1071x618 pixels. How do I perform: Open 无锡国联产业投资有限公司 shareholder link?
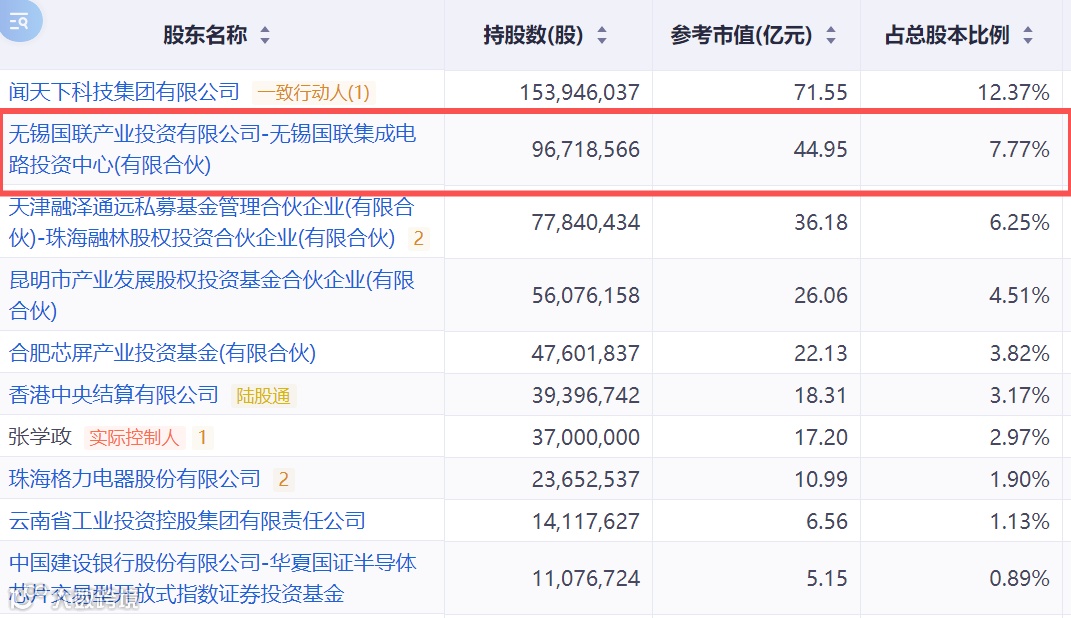212,149
